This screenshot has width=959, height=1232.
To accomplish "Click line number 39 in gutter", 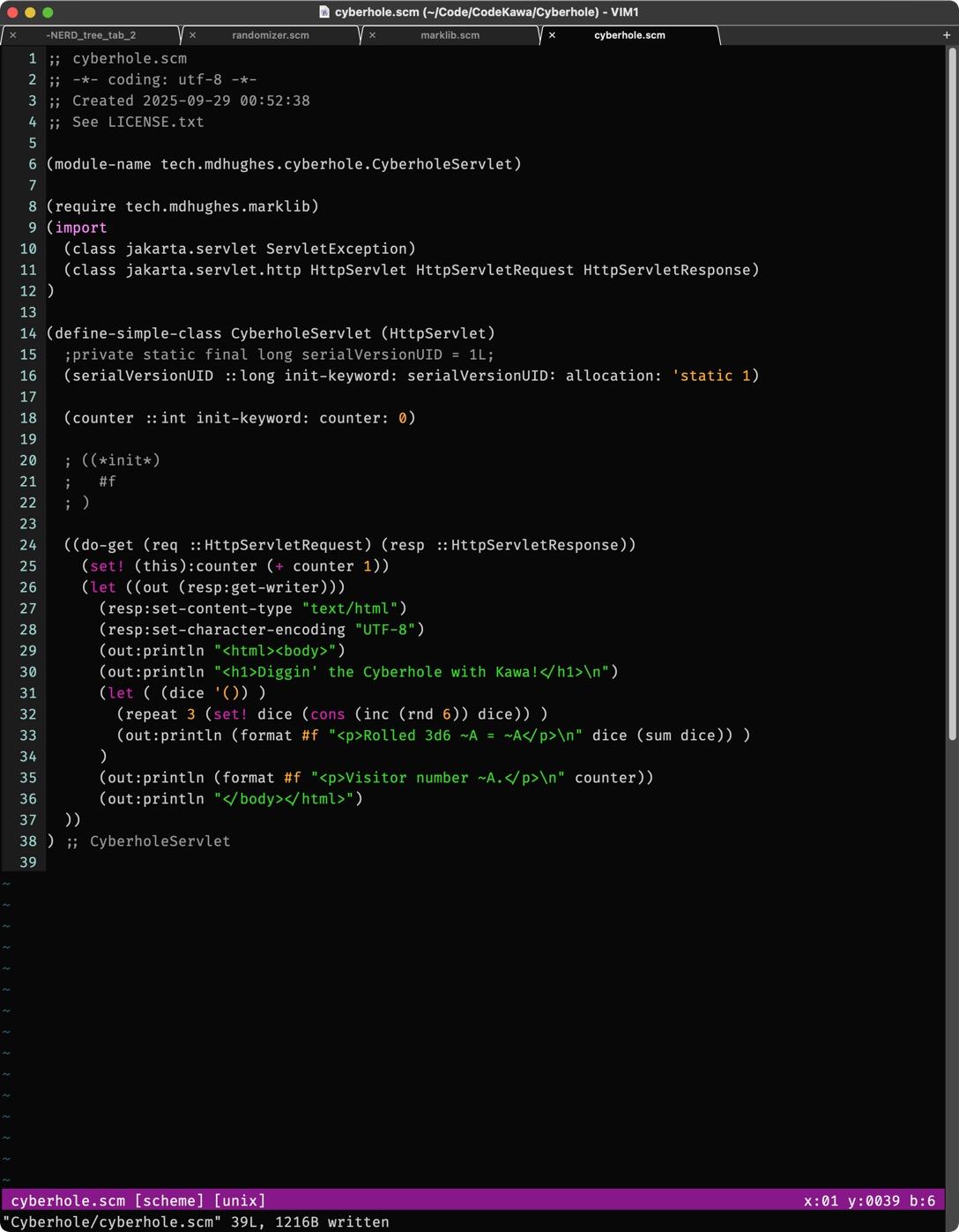I will (28, 862).
